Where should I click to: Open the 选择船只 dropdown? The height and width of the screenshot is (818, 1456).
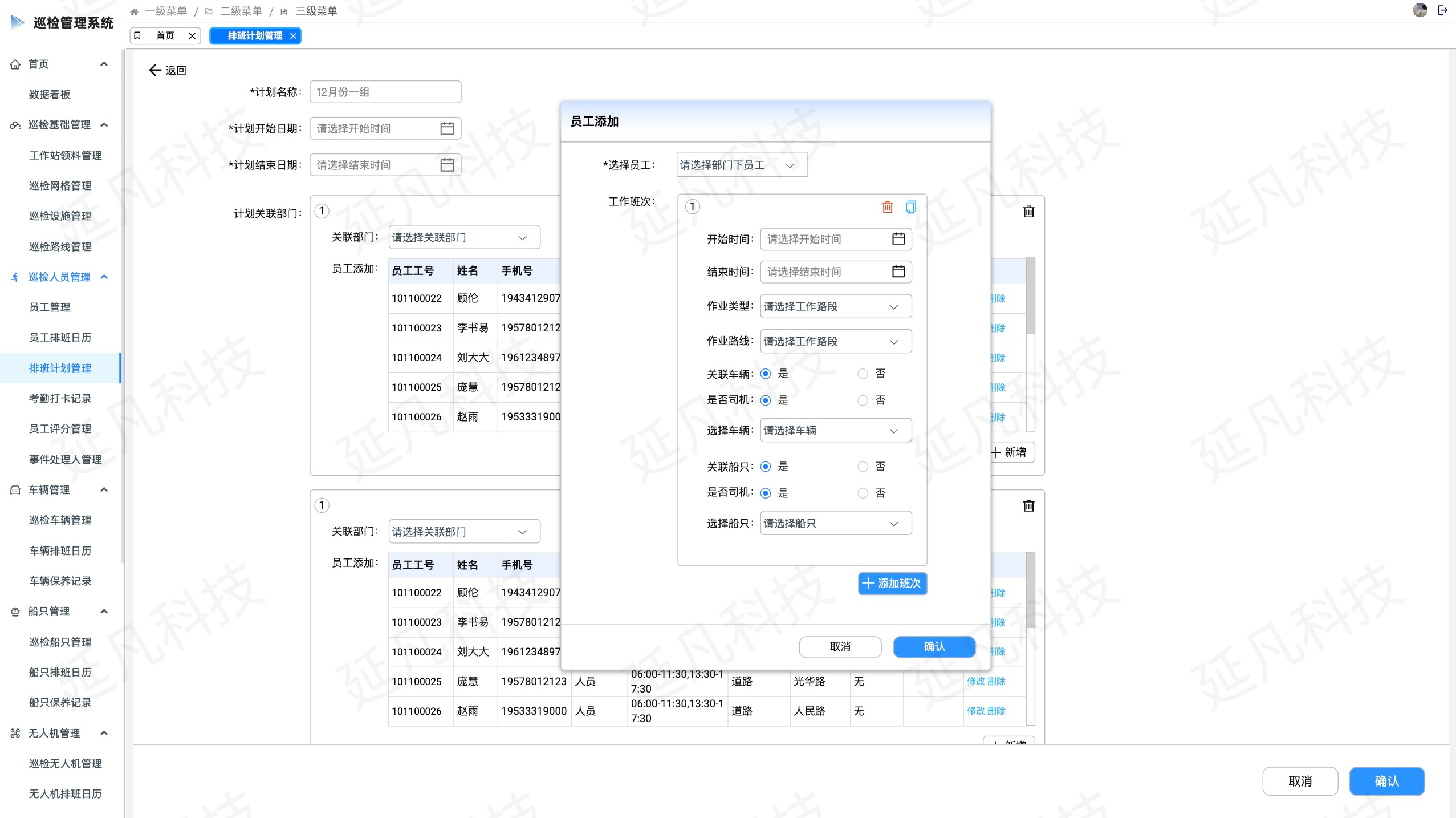(x=835, y=523)
